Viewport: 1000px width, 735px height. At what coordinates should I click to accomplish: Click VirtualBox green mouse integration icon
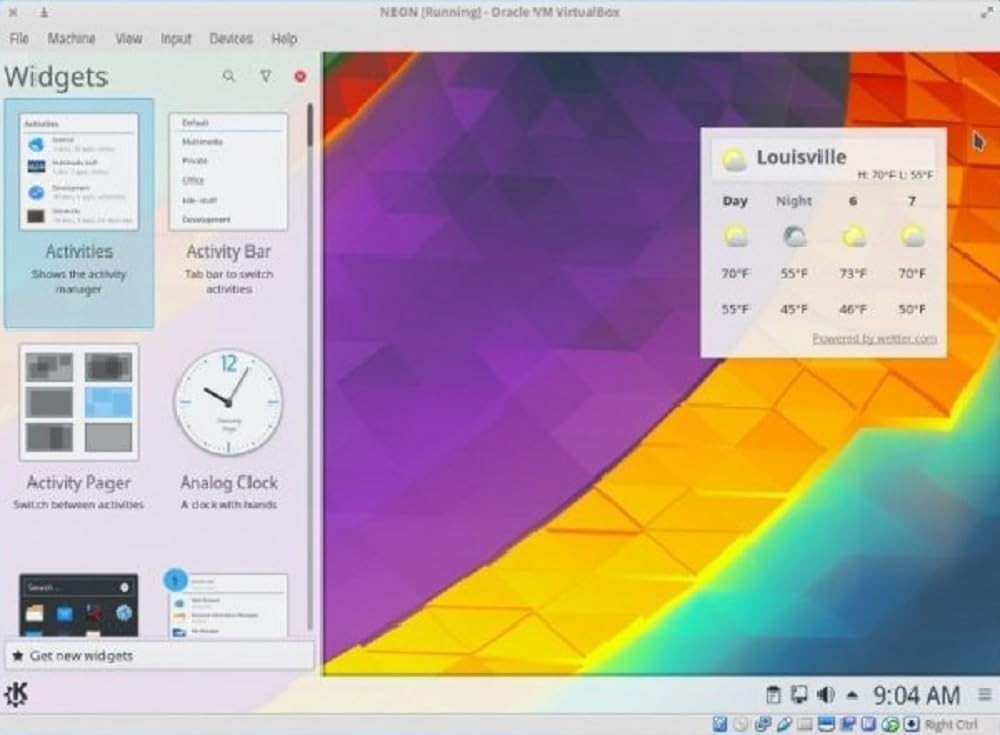click(891, 724)
